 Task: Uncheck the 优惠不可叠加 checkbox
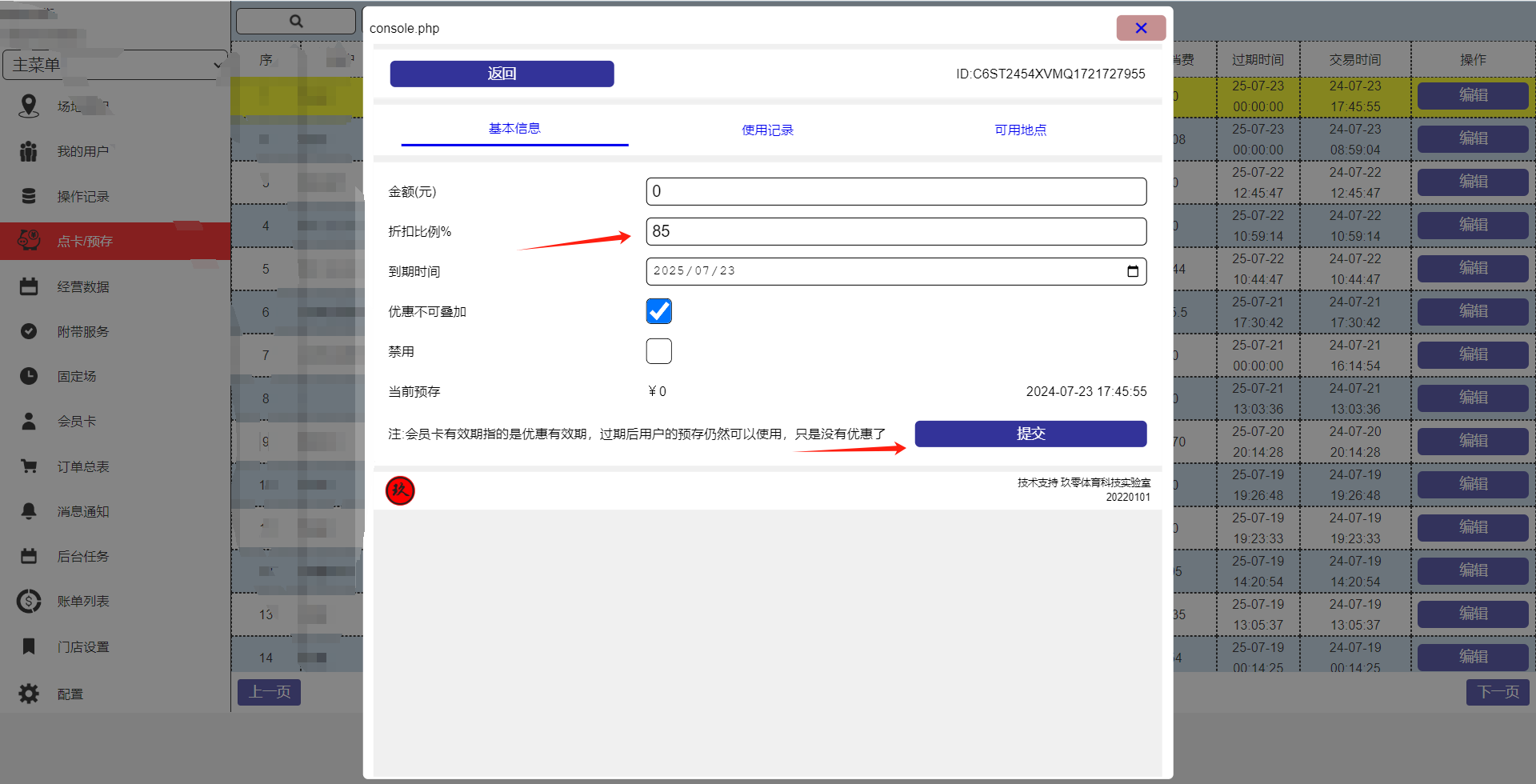click(x=658, y=311)
